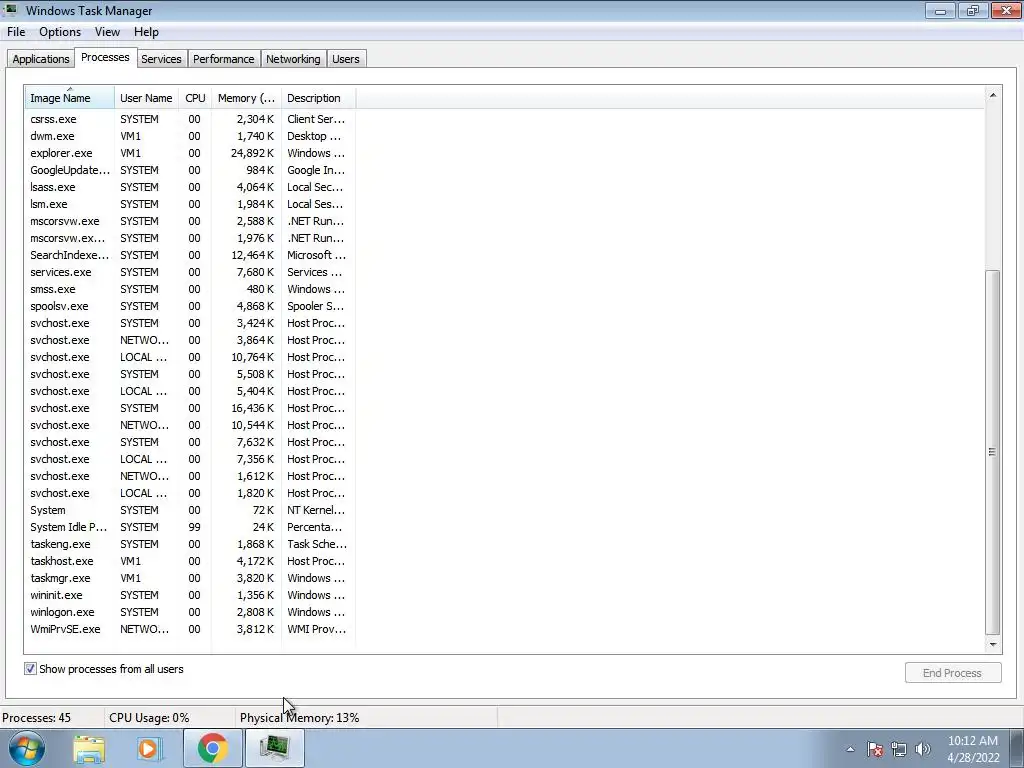Click CPU Usage: 0% status entry
The width and height of the screenshot is (1024, 768).
coord(149,718)
